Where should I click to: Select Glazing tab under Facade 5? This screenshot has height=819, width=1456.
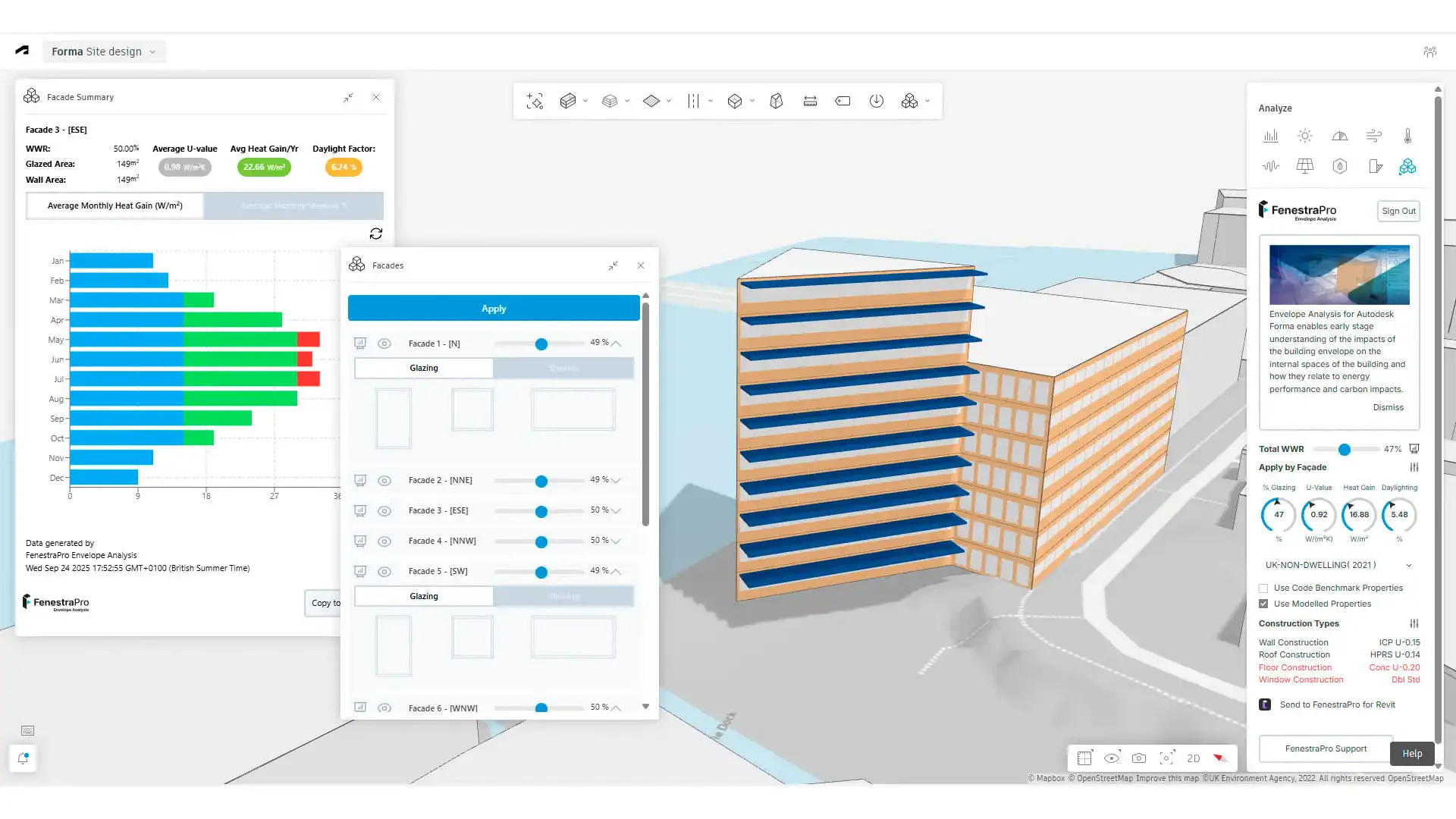click(424, 597)
